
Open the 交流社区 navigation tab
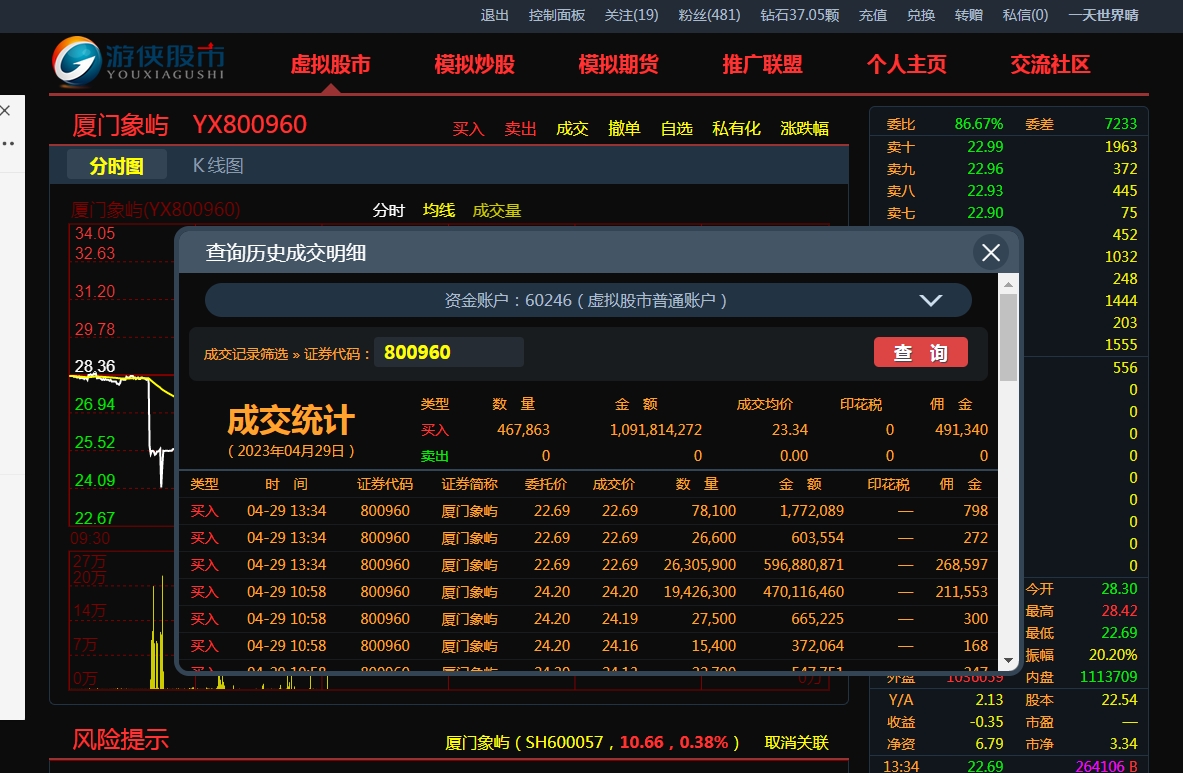point(1050,65)
